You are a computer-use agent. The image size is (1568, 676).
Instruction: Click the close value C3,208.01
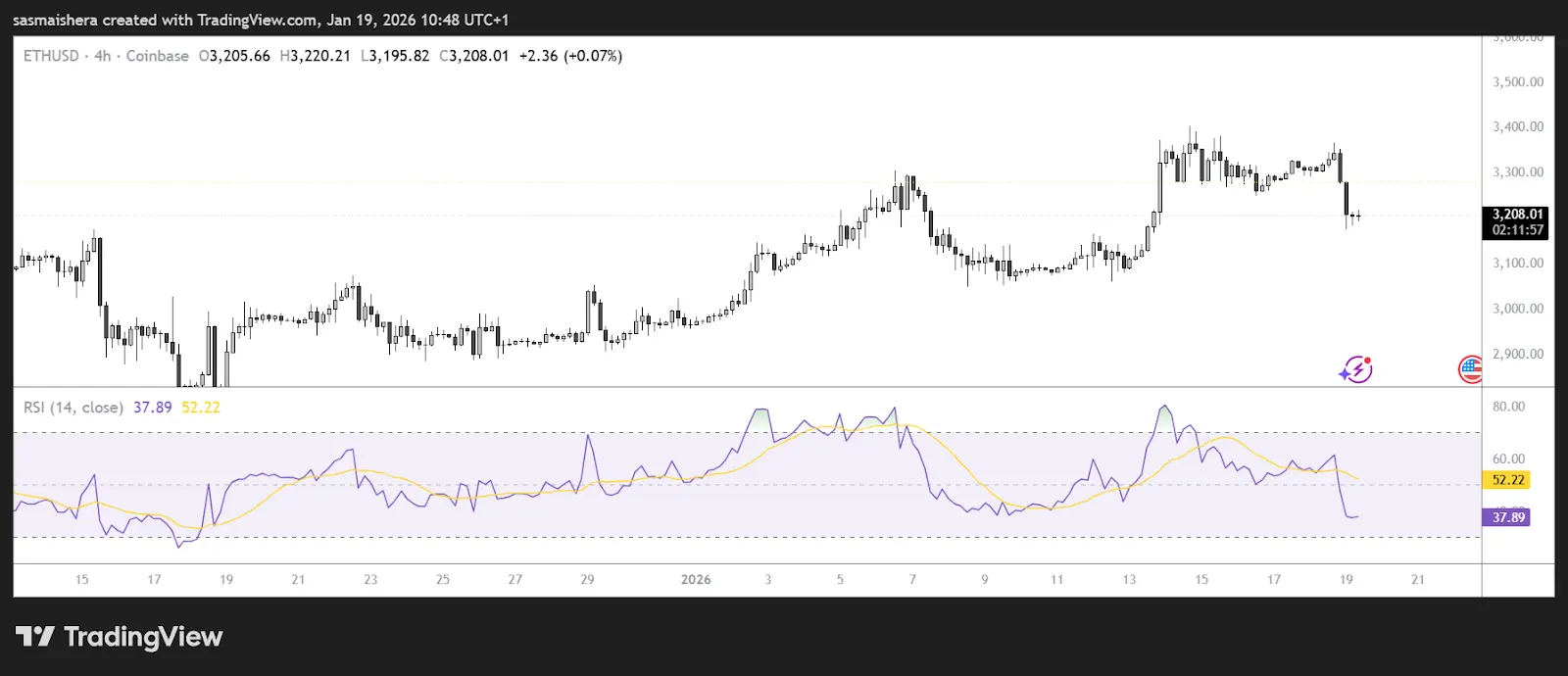pyautogui.click(x=474, y=56)
